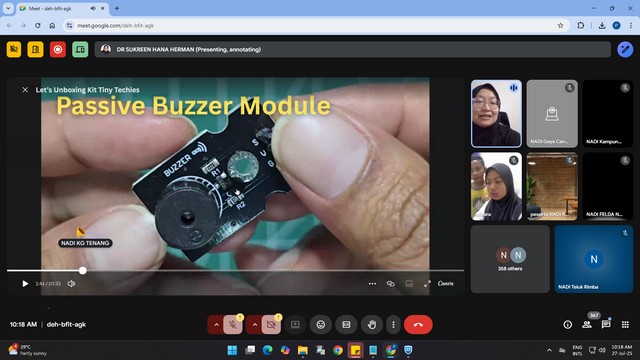Open the activities grid icon

pyautogui.click(x=625, y=324)
